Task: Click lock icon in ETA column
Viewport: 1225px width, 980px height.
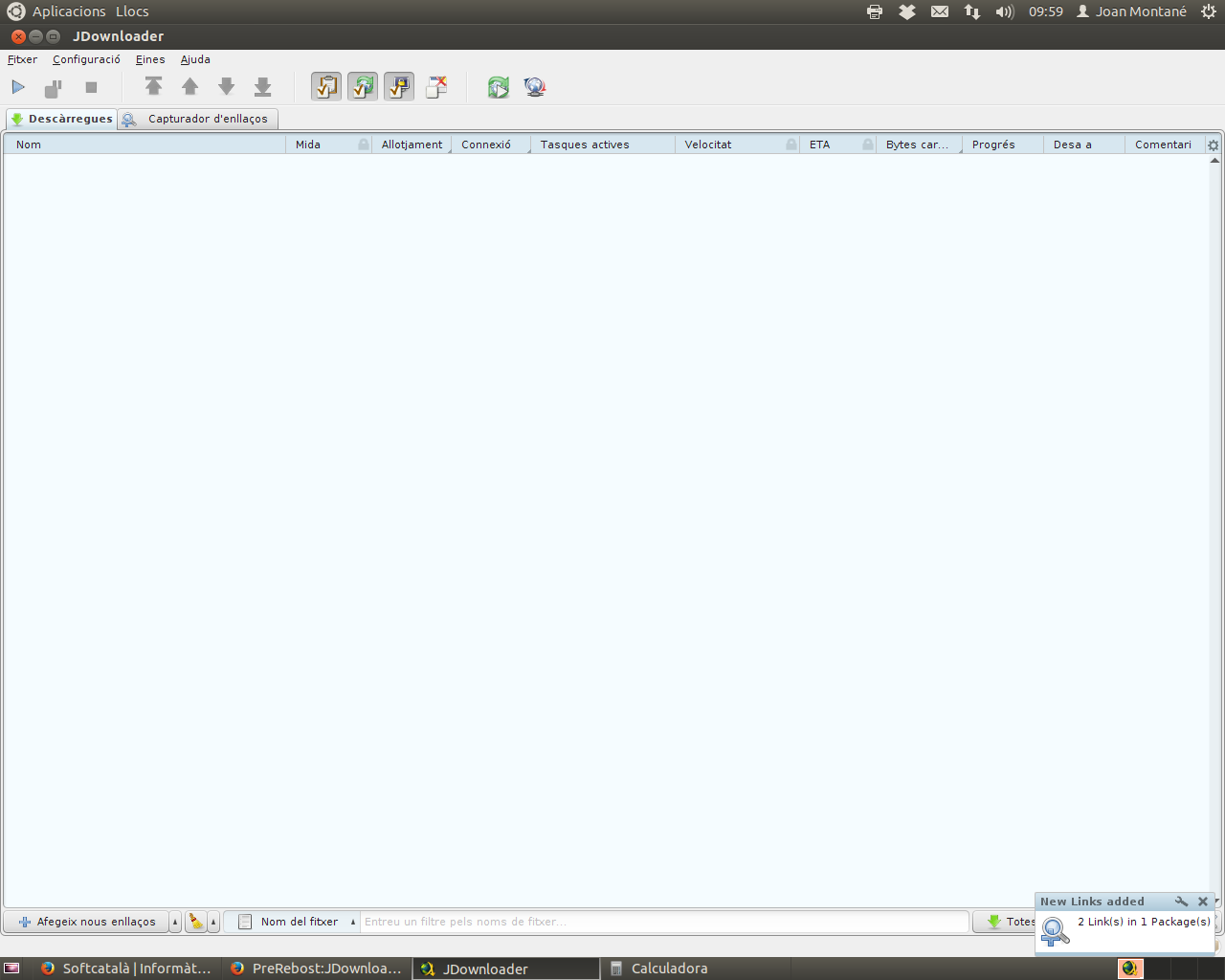Action: [868, 145]
